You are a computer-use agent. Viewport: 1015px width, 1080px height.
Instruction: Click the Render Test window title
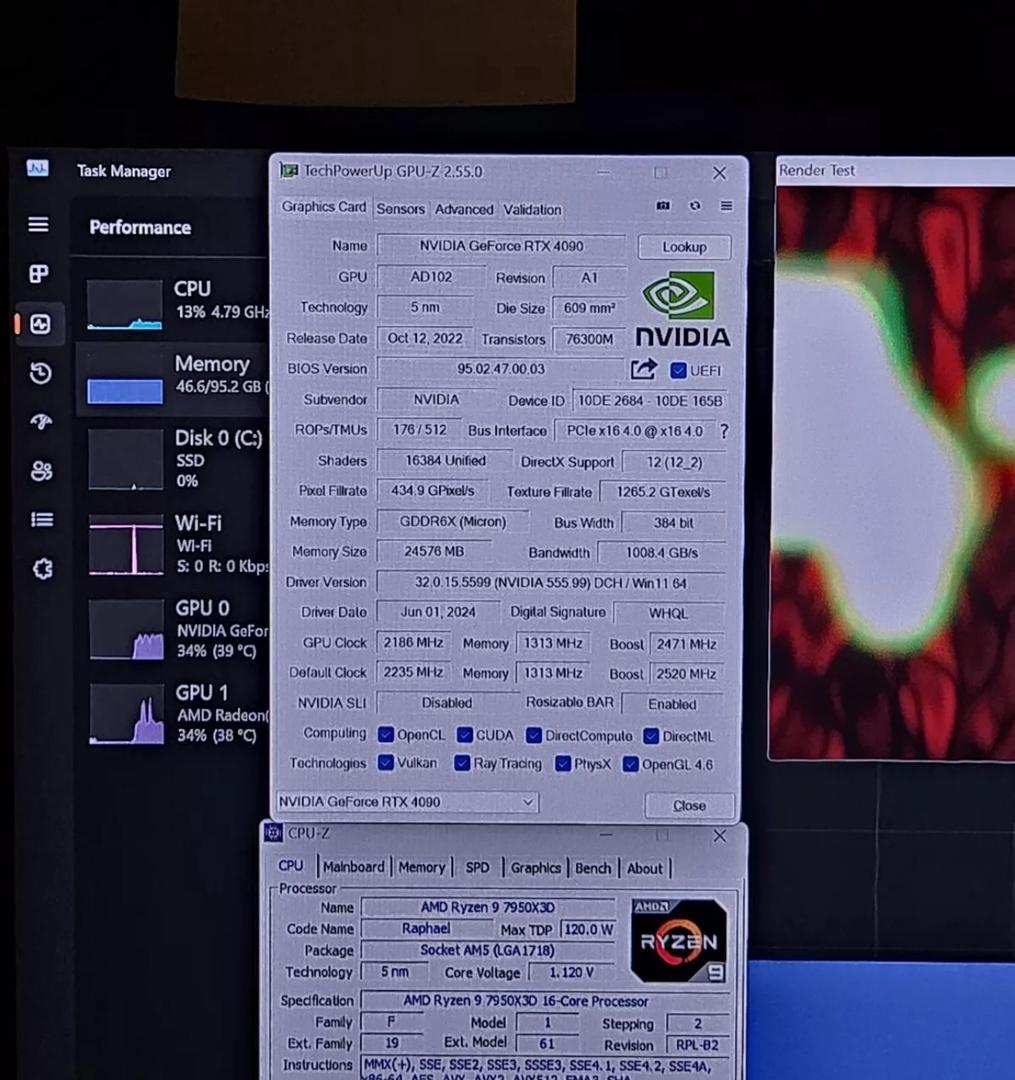(817, 170)
